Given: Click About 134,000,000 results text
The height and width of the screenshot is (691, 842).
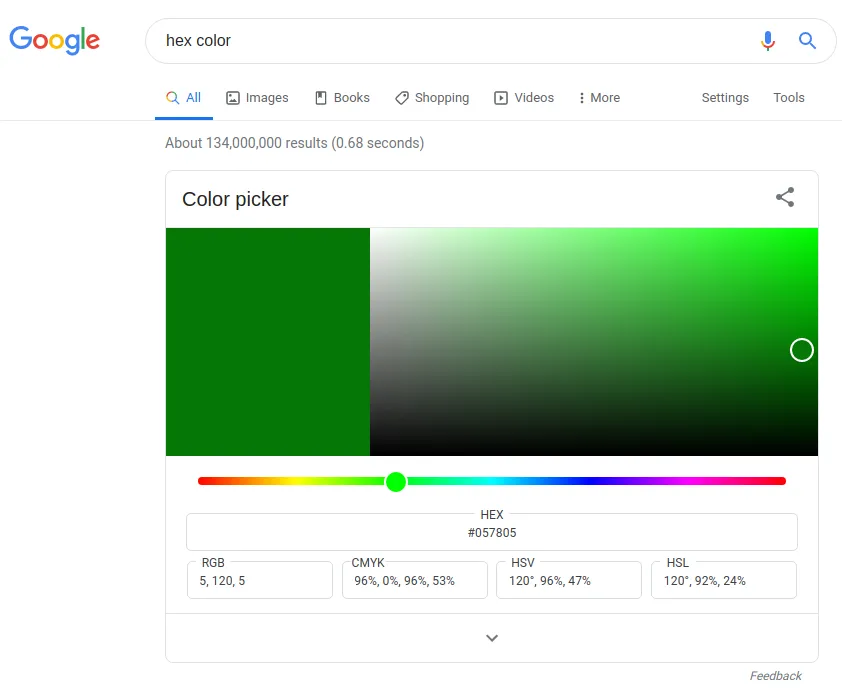Looking at the screenshot, I should click(x=294, y=143).
